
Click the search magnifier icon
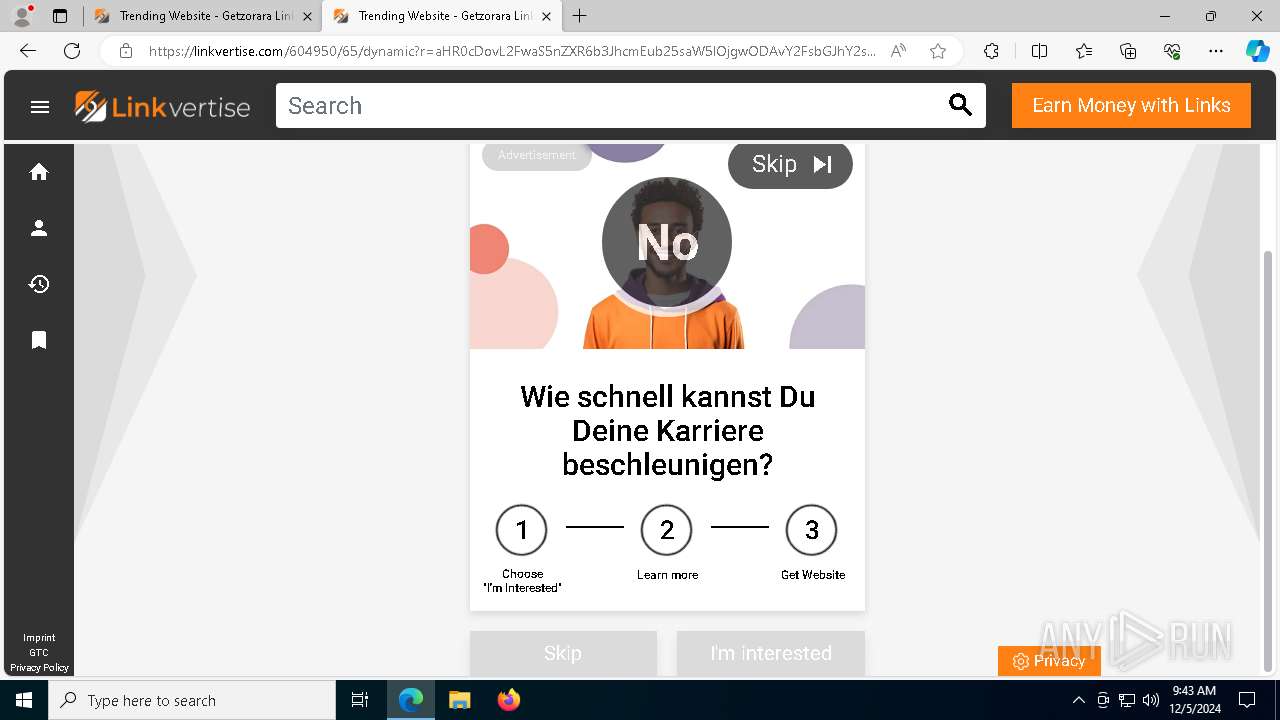960,105
